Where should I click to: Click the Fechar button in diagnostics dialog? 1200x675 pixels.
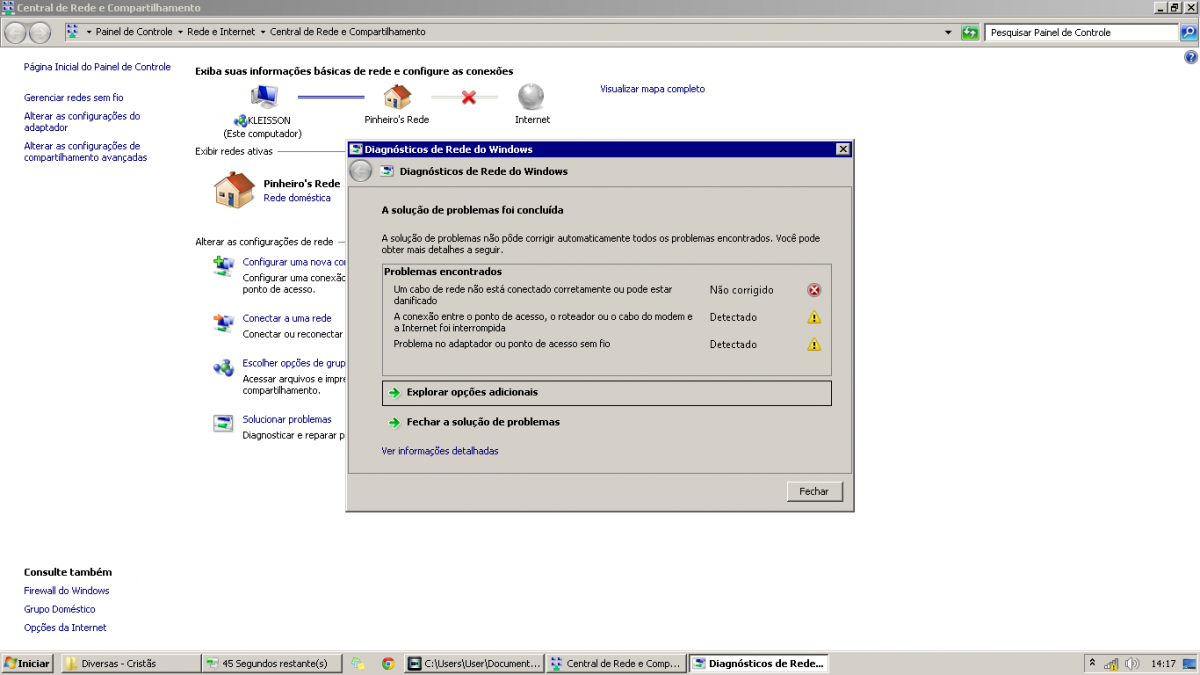click(814, 492)
